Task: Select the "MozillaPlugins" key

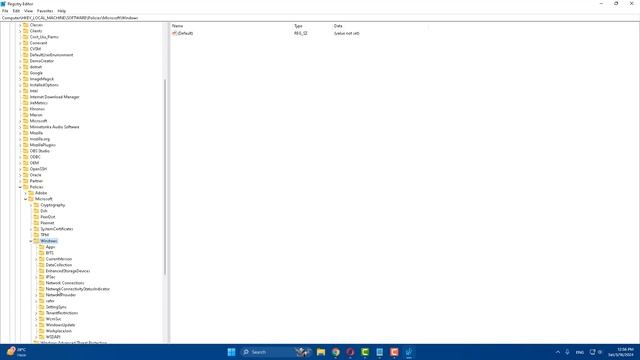Action: [42, 145]
